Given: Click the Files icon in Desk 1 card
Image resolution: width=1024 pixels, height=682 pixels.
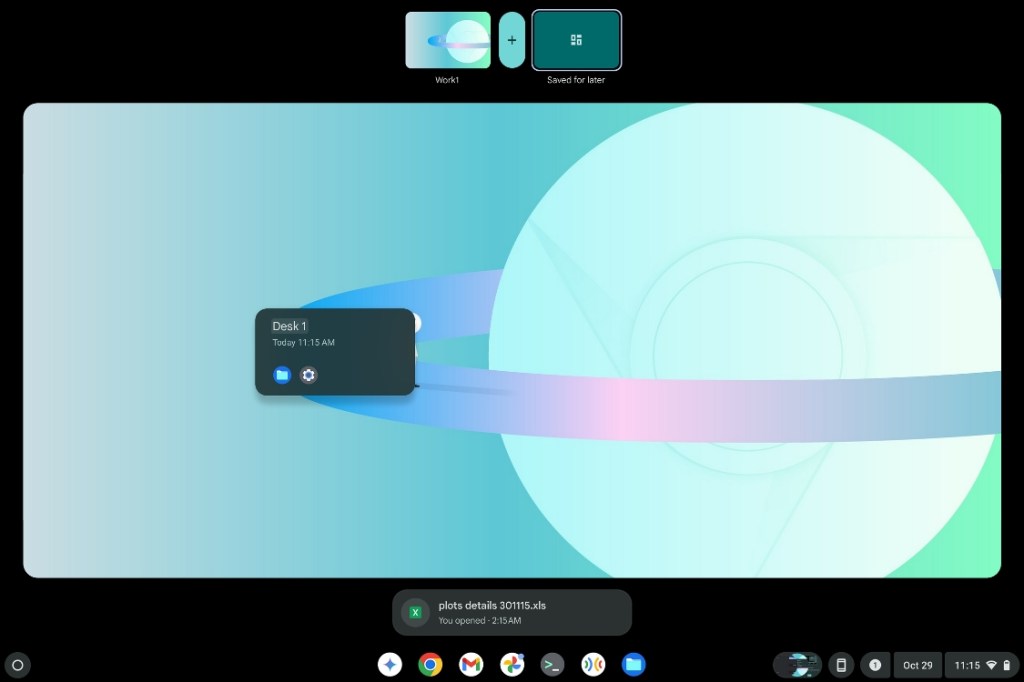Looking at the screenshot, I should coord(282,375).
